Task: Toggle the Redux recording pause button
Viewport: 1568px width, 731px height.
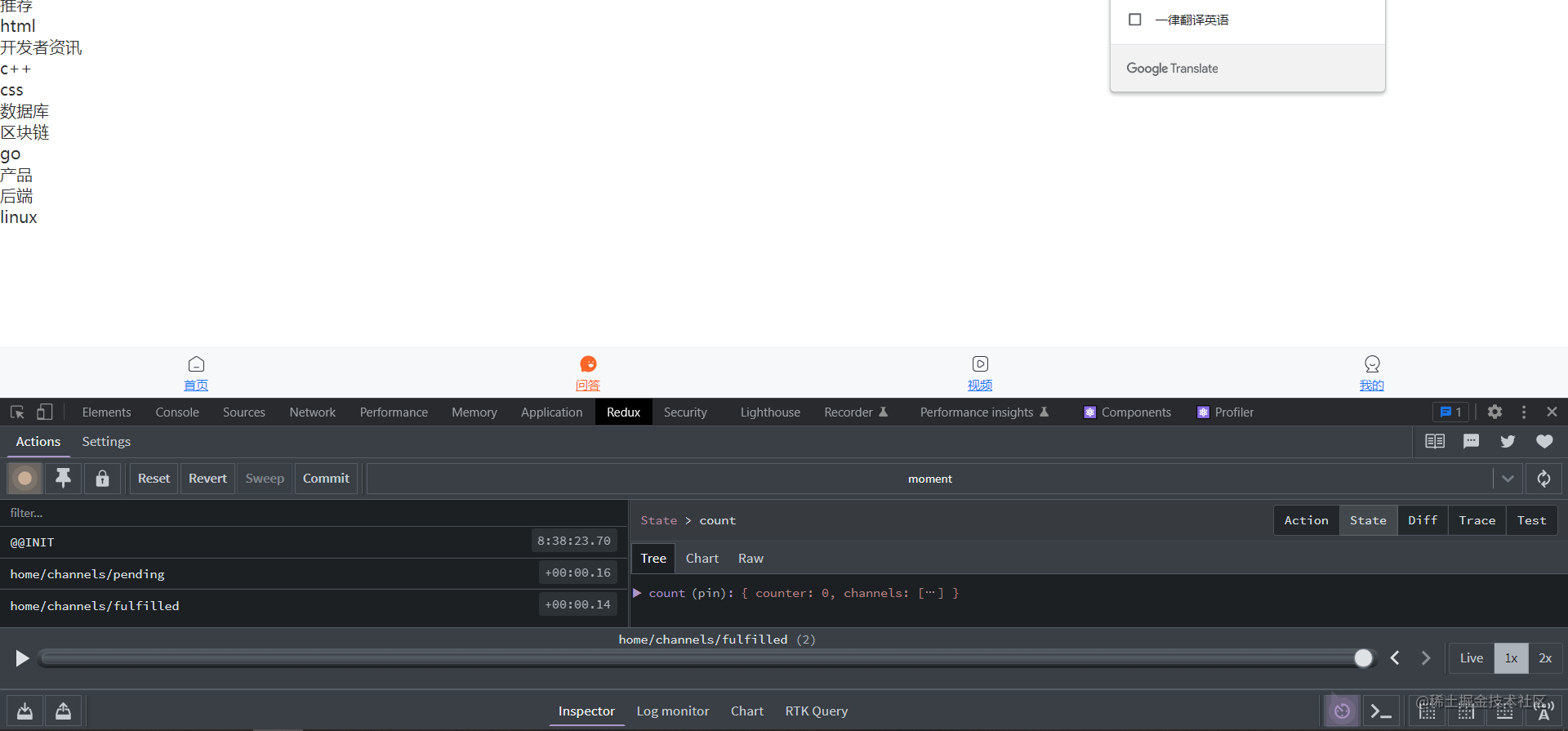Action: (x=25, y=479)
